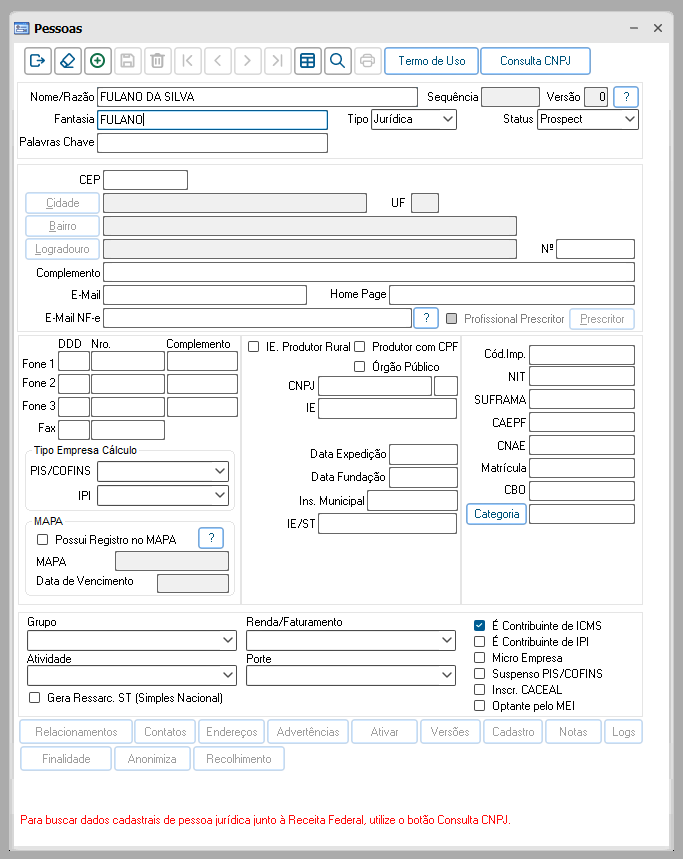This screenshot has width=683, height=859.
Task: Open the table grid view icon
Action: click(x=308, y=60)
